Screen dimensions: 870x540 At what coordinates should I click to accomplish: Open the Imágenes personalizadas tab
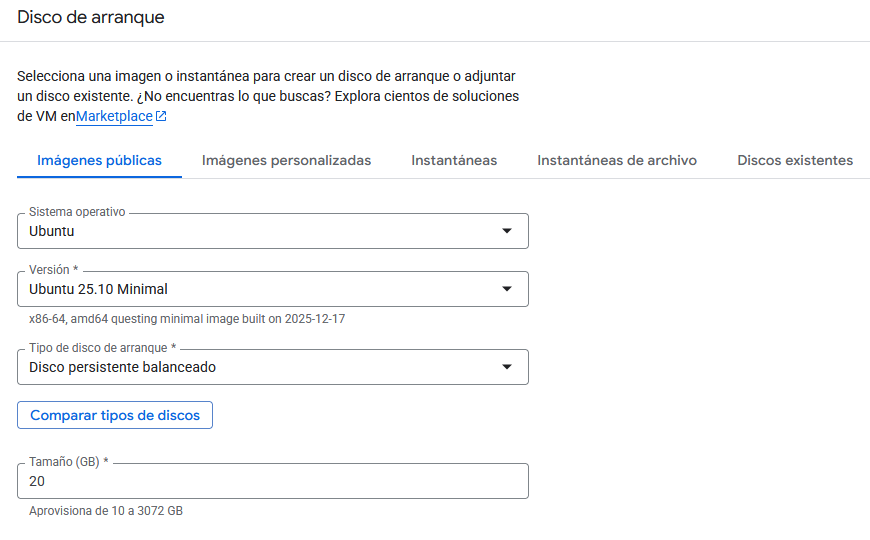coord(286,160)
